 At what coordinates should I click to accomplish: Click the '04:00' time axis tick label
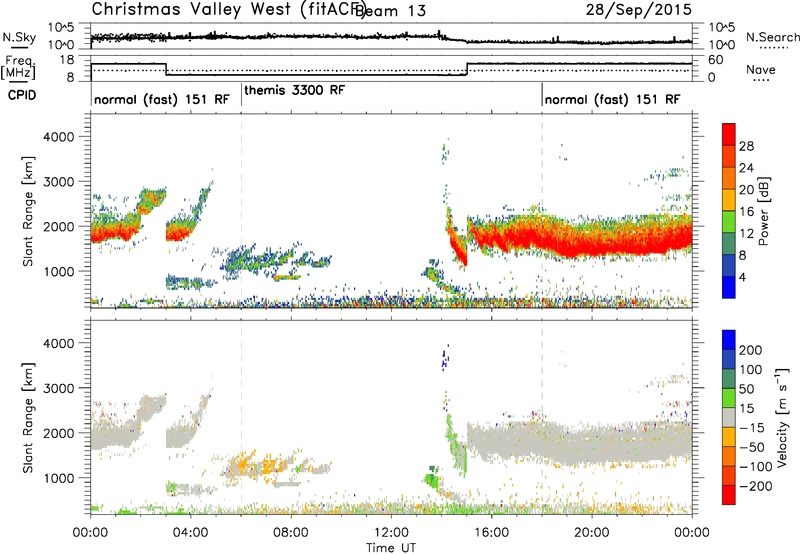(x=191, y=533)
